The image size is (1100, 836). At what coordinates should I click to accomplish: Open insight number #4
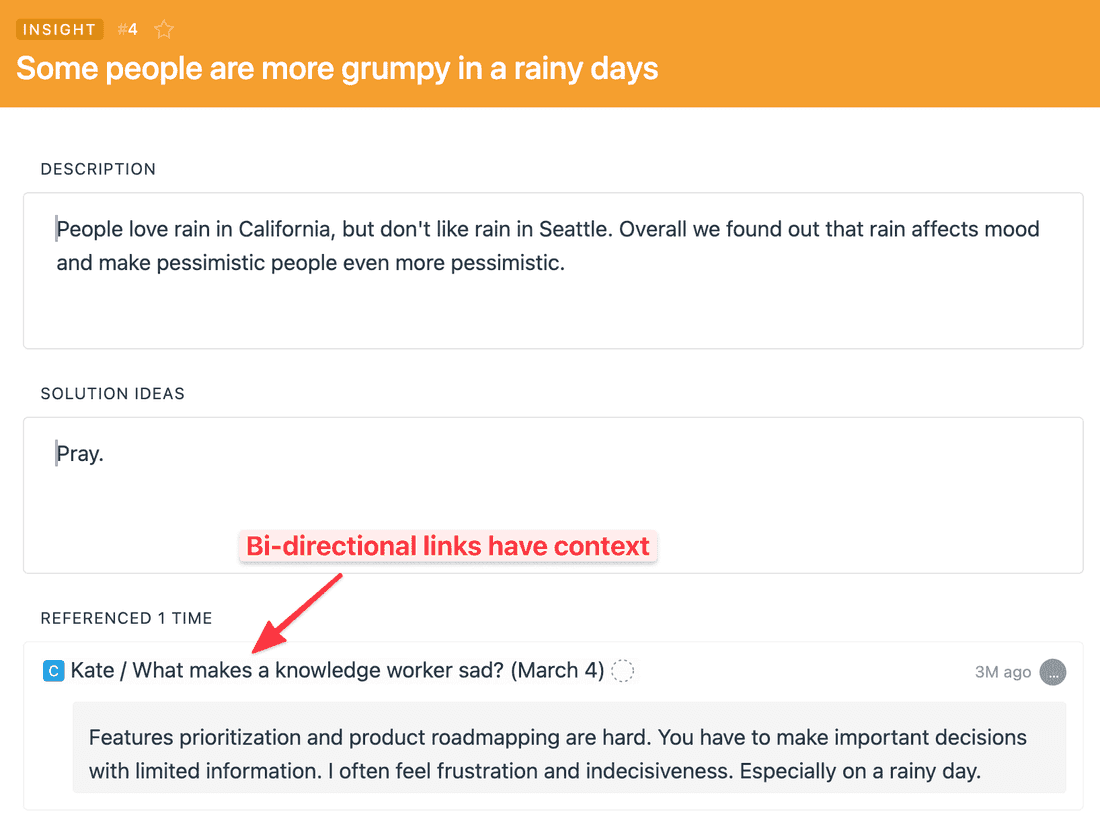[126, 29]
